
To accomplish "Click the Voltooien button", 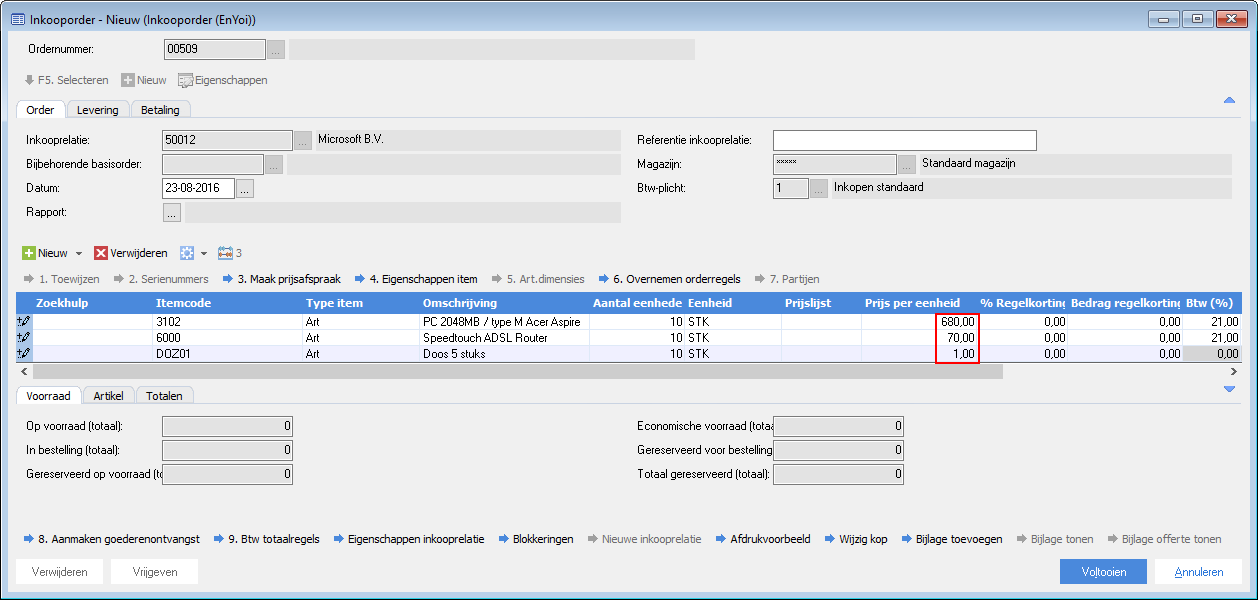I will pos(1104,572).
